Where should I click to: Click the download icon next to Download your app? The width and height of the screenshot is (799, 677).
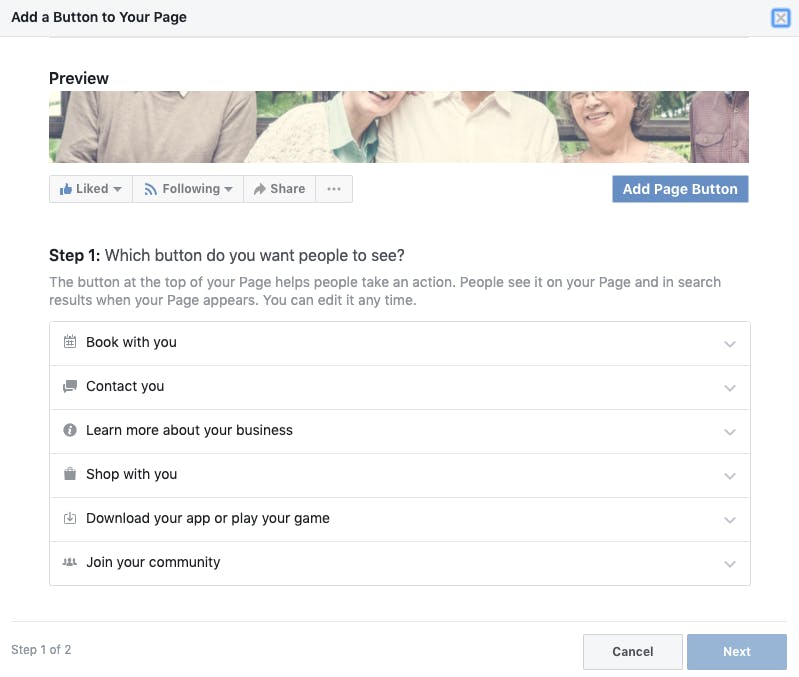tap(70, 518)
